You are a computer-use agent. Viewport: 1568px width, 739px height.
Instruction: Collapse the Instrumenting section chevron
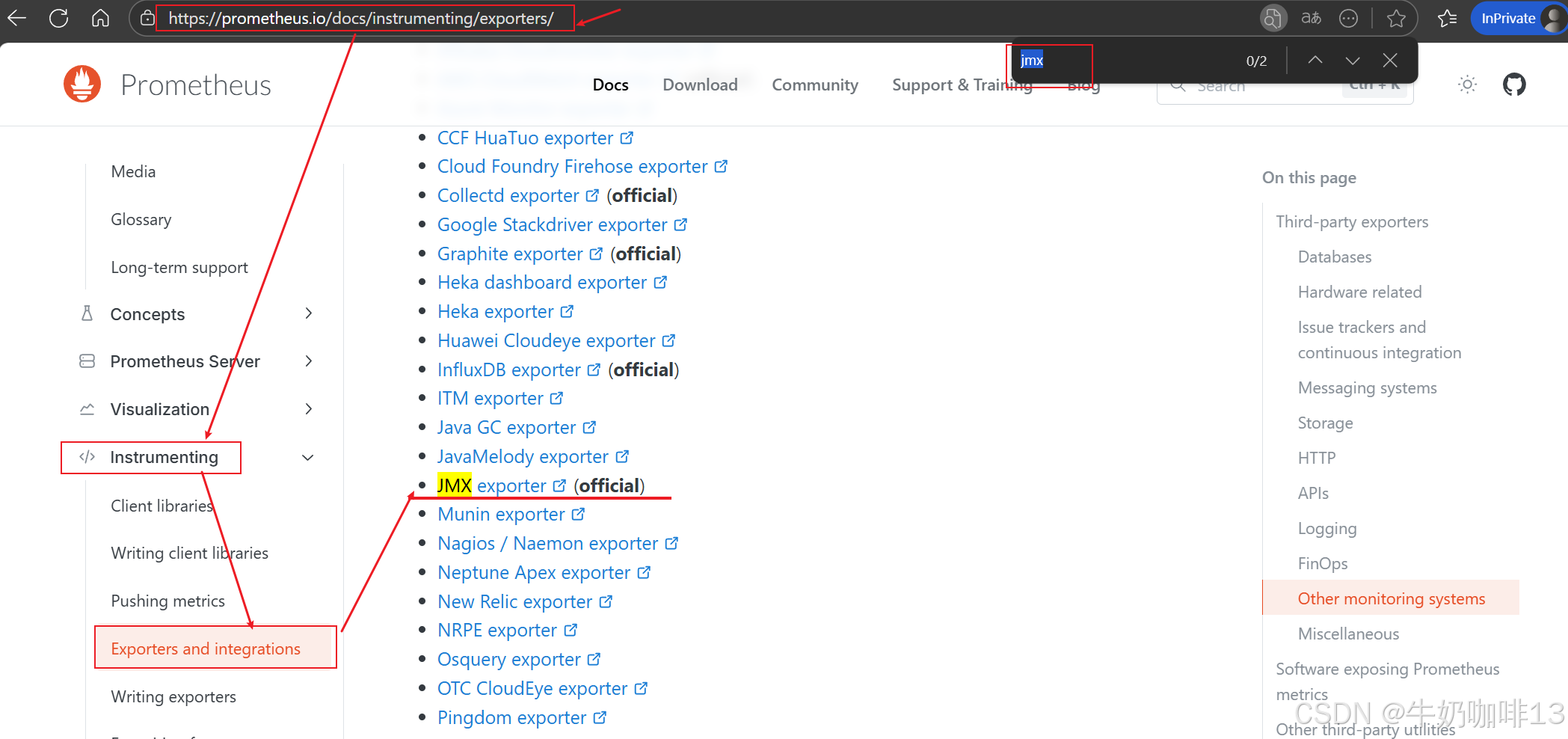point(307,457)
